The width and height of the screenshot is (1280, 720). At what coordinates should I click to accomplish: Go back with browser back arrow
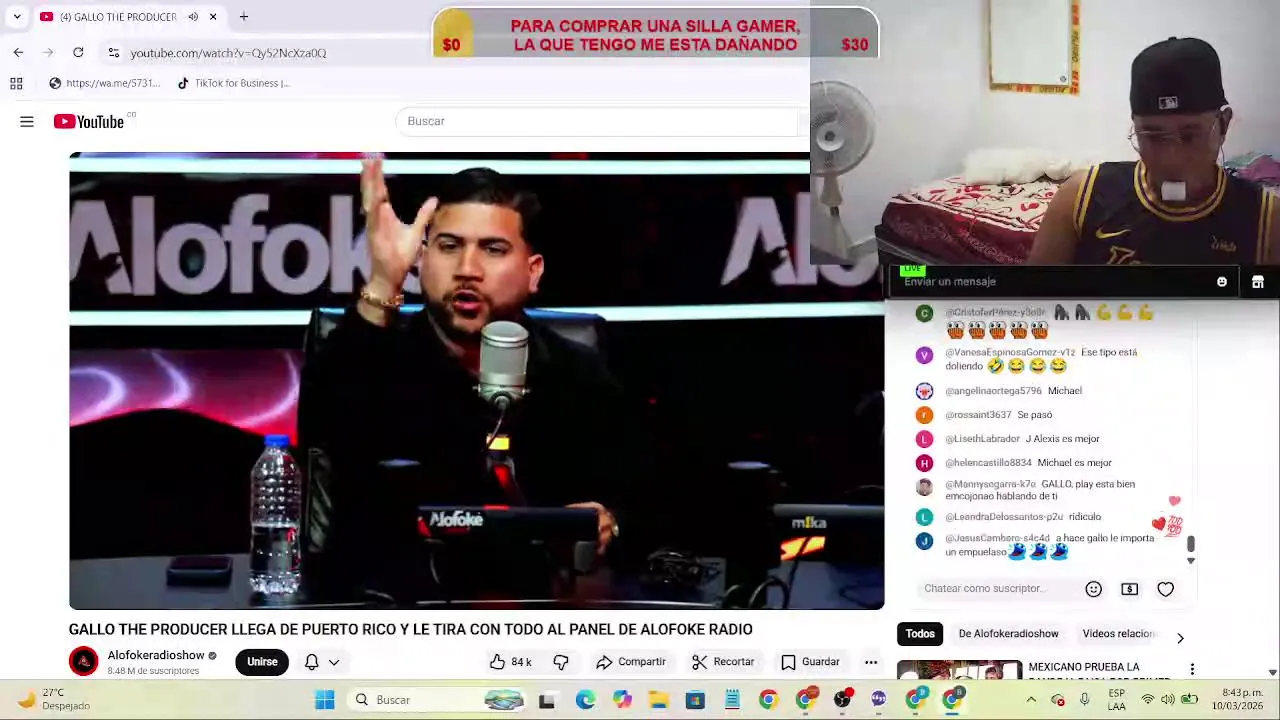click(18, 53)
